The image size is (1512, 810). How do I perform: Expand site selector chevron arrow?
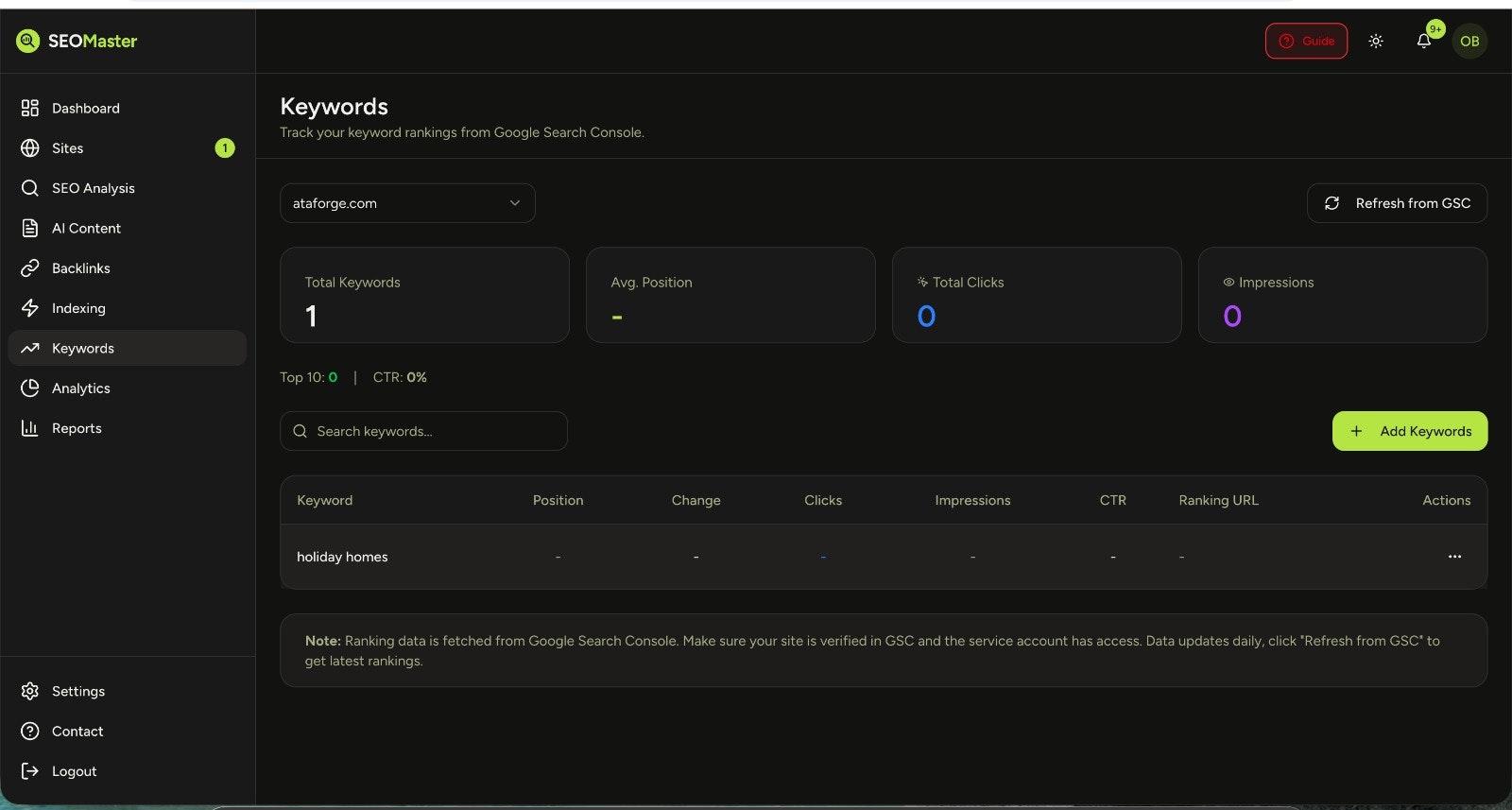[515, 203]
